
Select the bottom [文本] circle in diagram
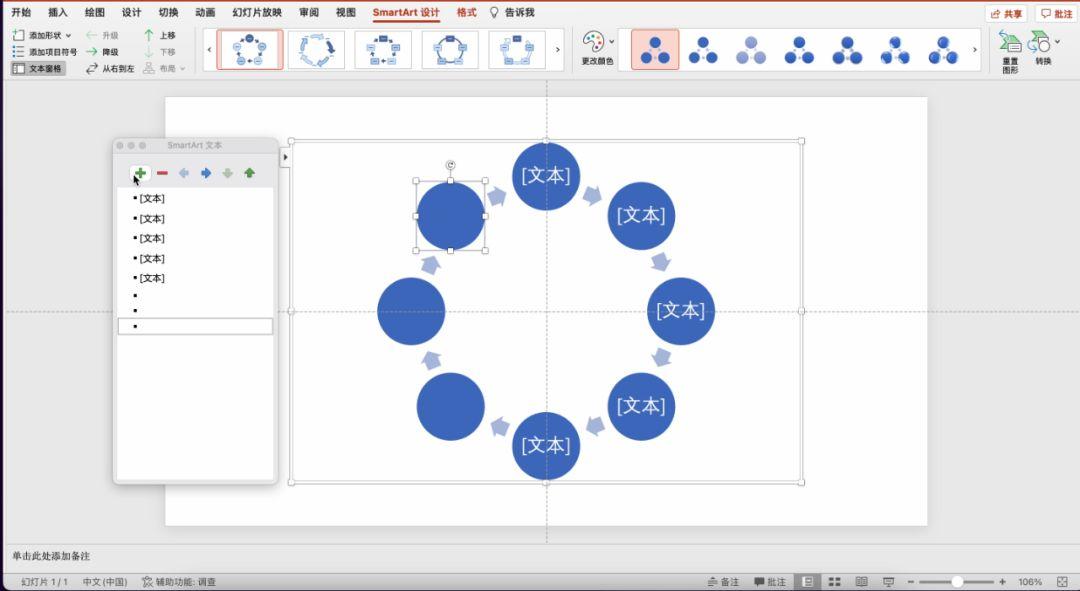point(546,446)
